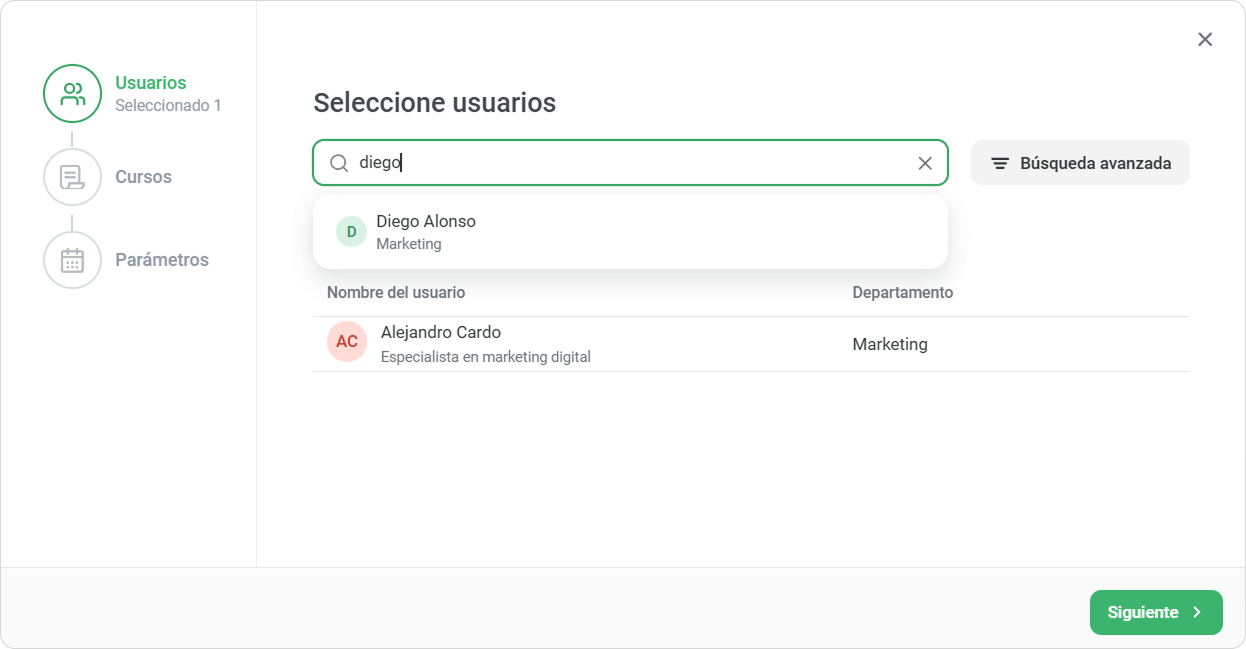Open Búsqueda avanzada options
1246x649 pixels.
point(1080,163)
